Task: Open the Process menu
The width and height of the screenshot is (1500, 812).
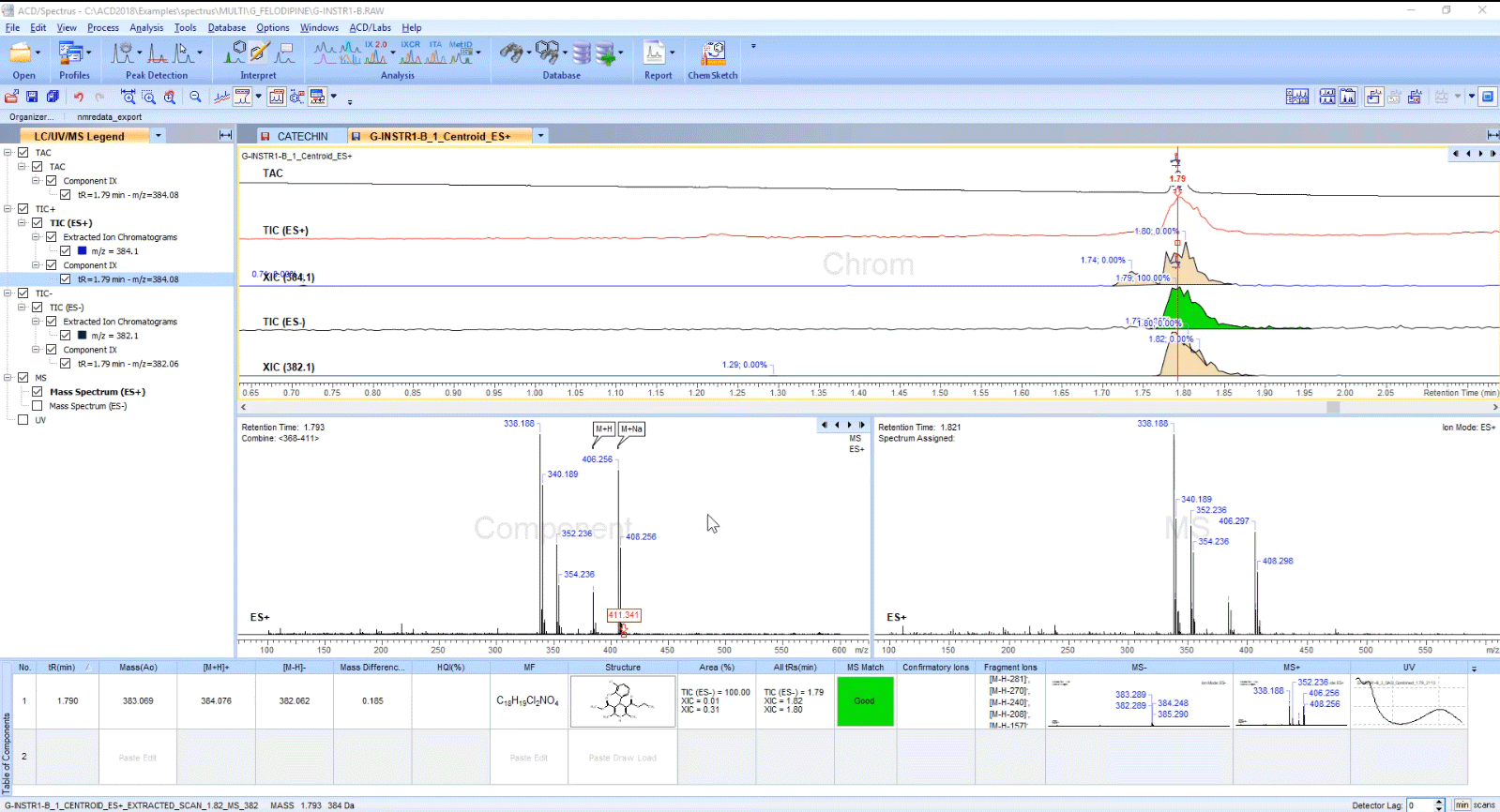Action: pyautogui.click(x=103, y=27)
